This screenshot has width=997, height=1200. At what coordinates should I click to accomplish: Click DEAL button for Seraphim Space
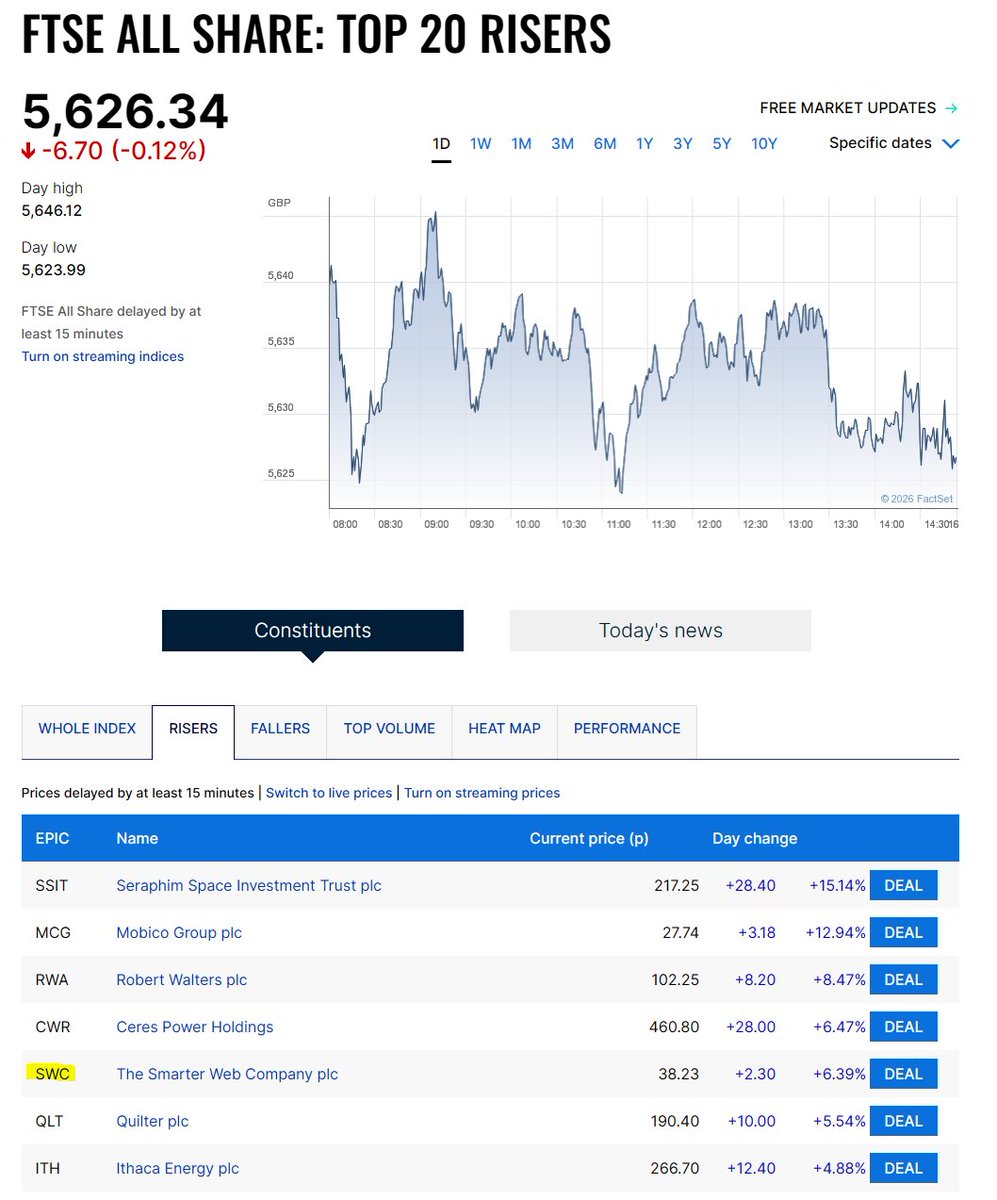point(903,886)
